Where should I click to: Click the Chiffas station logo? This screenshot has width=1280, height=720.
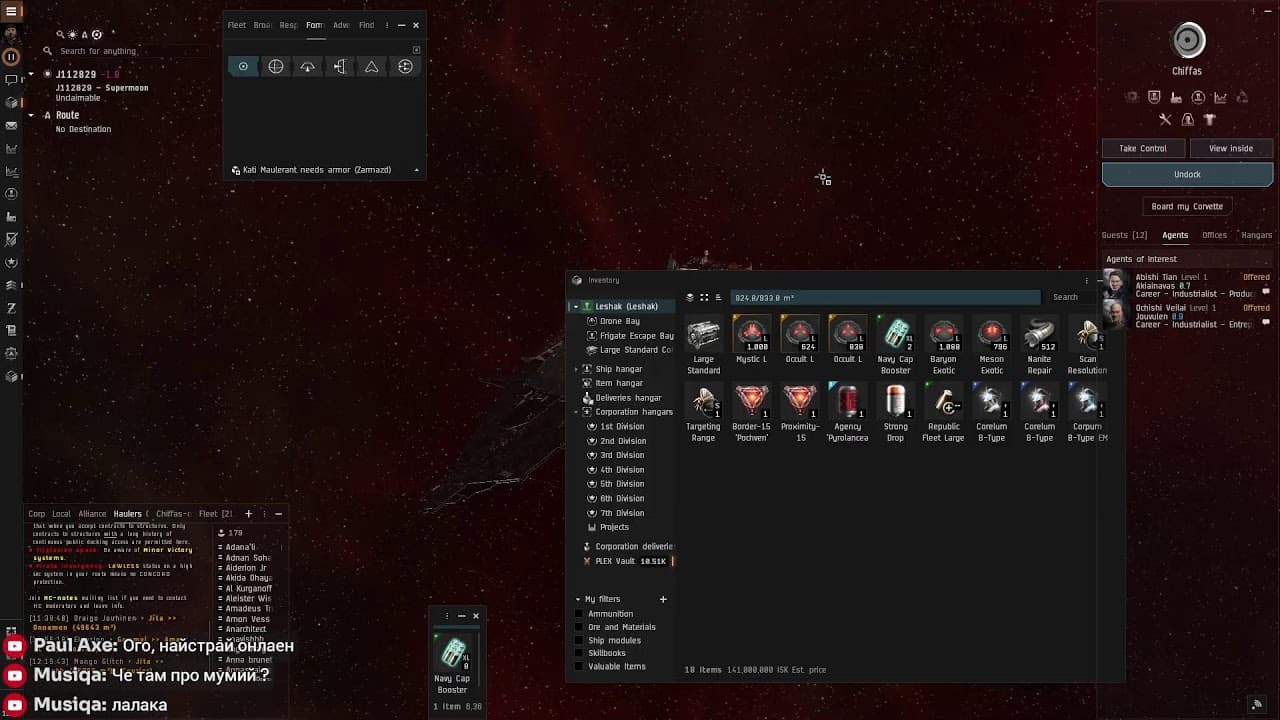pyautogui.click(x=1188, y=40)
